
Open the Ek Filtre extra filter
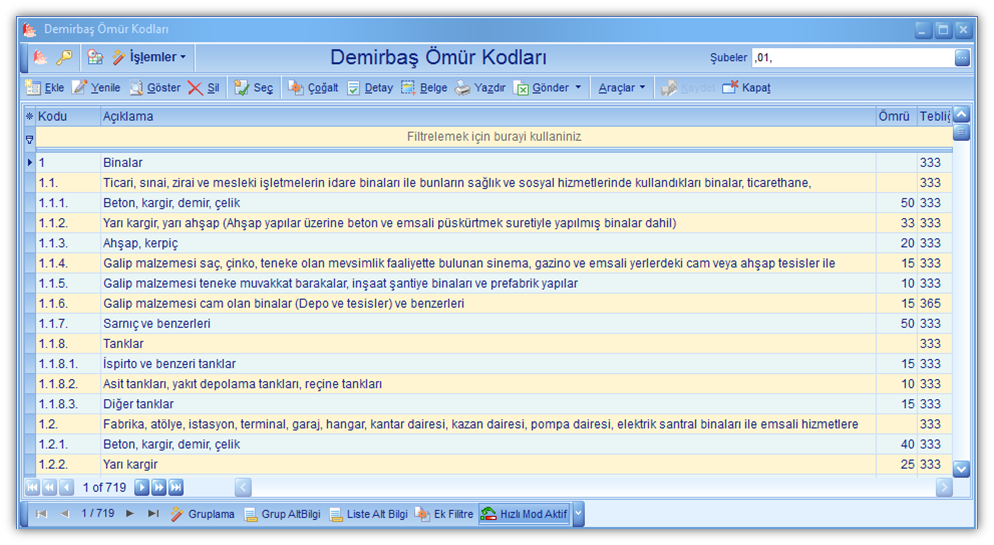(444, 514)
